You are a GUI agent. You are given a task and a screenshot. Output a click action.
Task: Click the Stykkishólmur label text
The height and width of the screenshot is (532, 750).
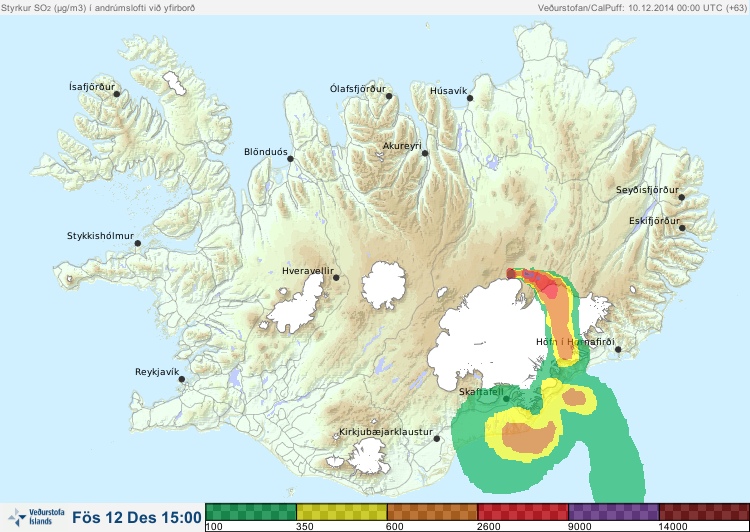[x=100, y=236]
